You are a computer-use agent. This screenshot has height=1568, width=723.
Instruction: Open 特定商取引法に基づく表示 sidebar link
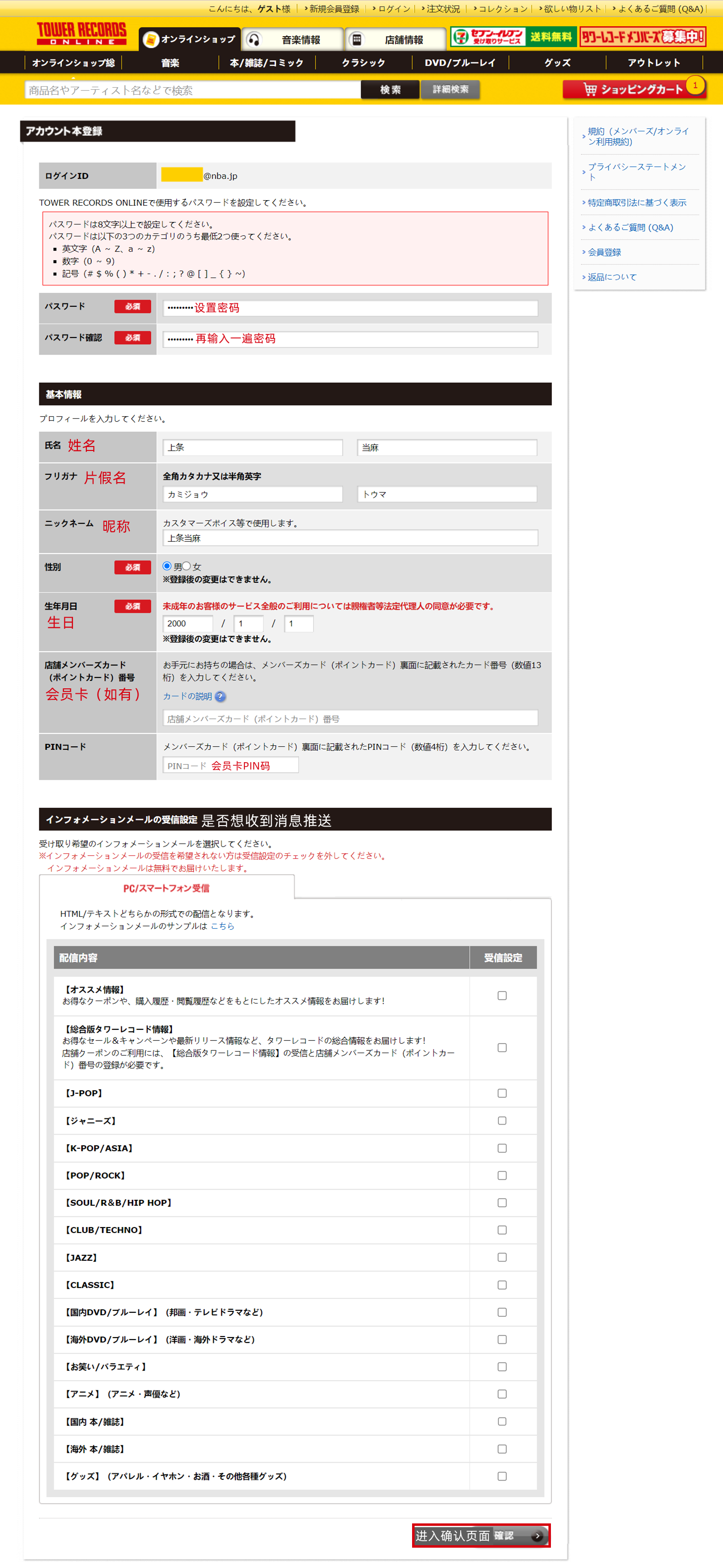point(637,203)
